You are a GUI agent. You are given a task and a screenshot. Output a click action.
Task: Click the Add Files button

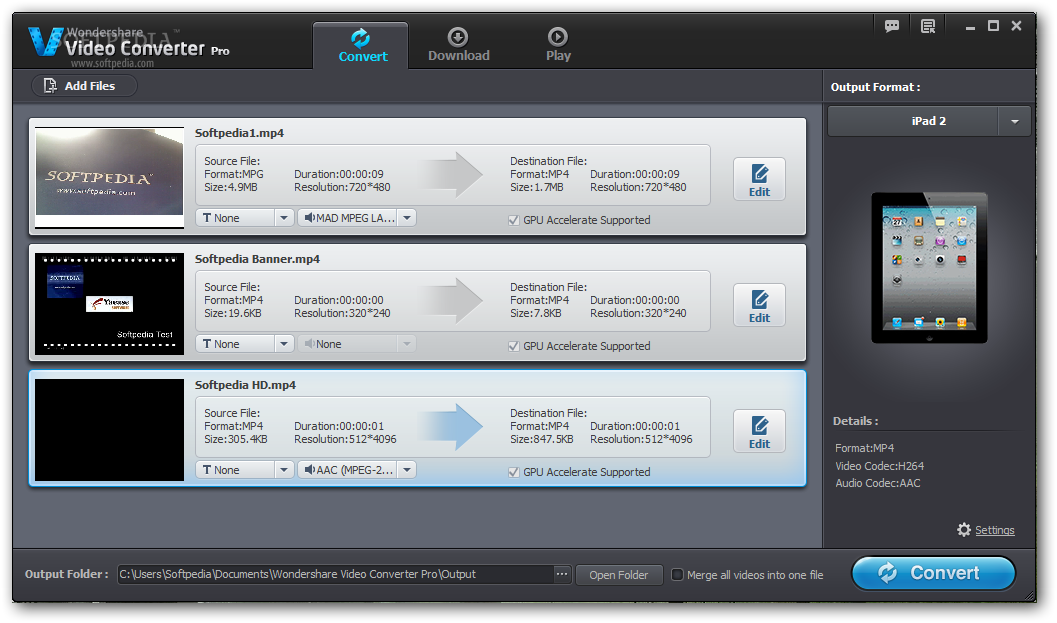coord(84,86)
